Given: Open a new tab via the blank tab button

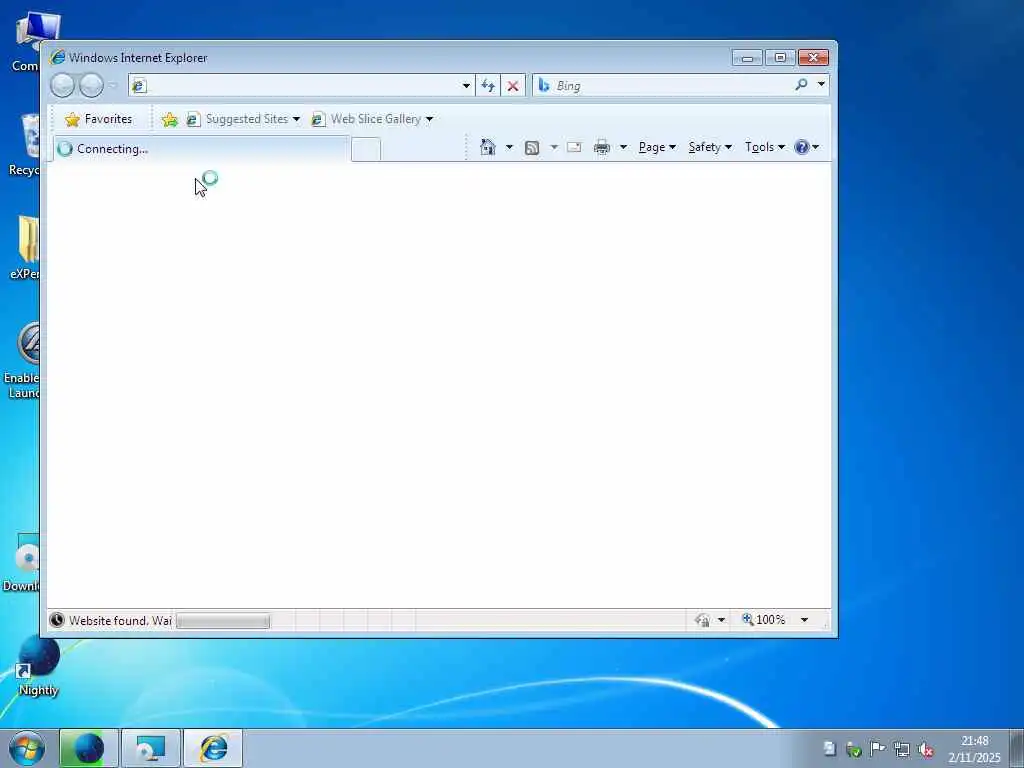Looking at the screenshot, I should [366, 150].
